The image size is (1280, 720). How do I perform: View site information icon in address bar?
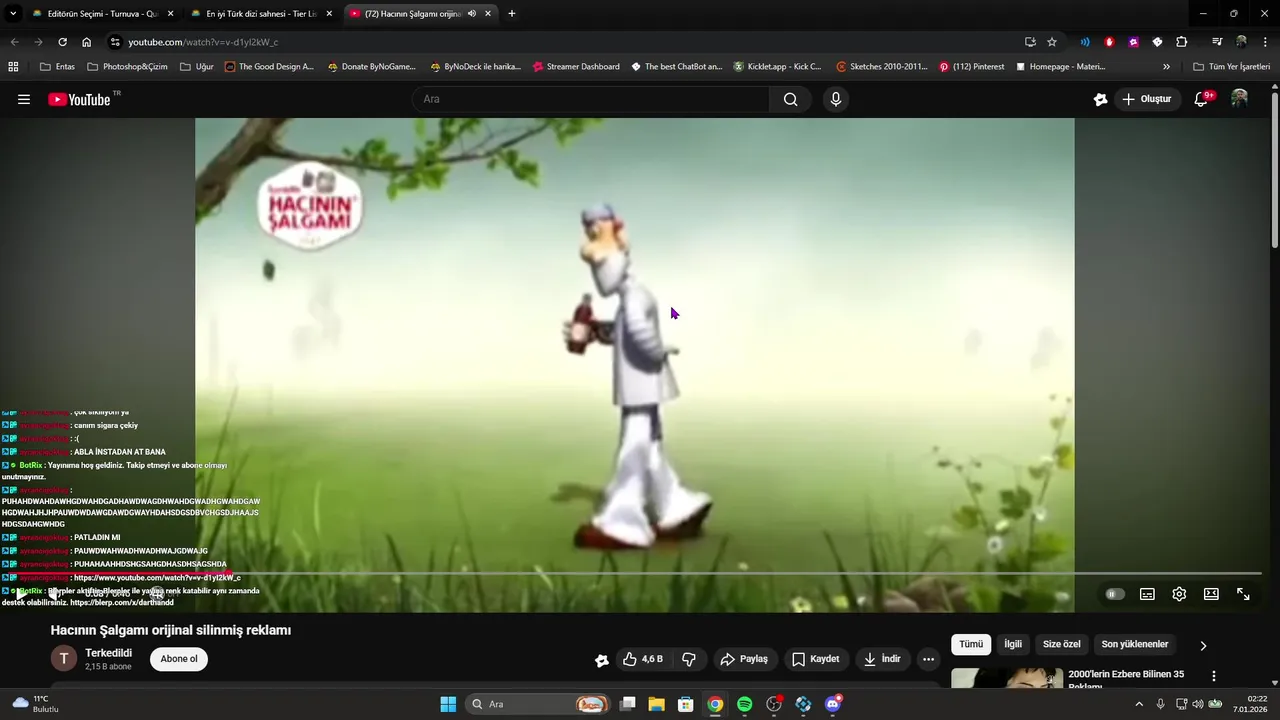(x=115, y=42)
